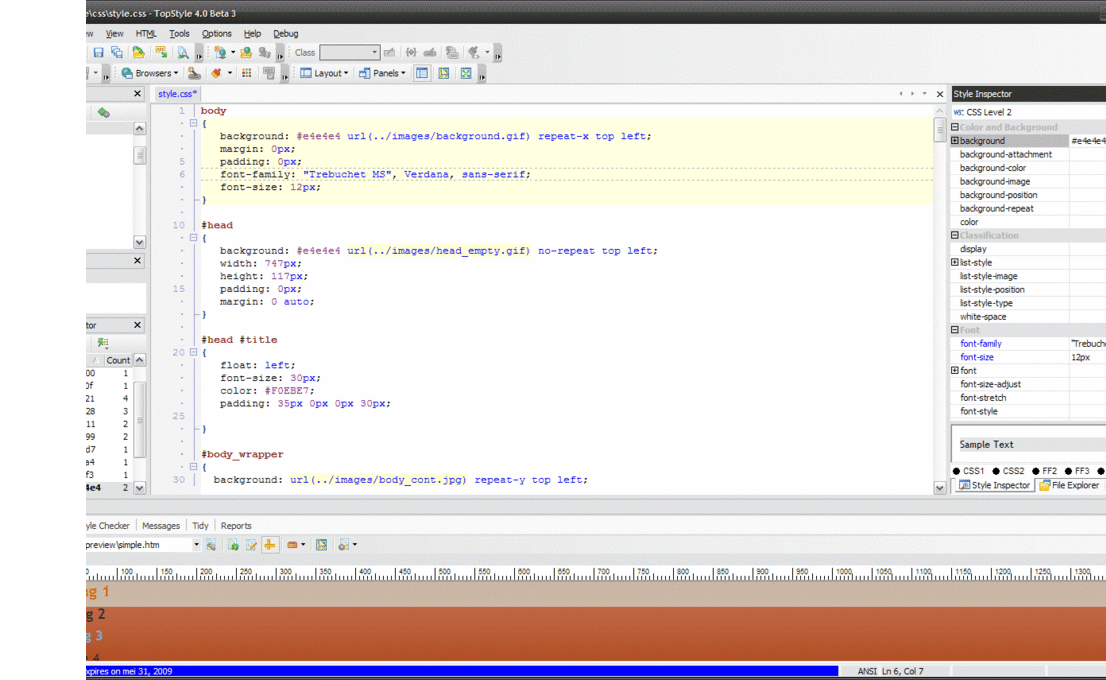Open the Options menu
Image resolution: width=1106 pixels, height=680 pixels.
(x=217, y=33)
